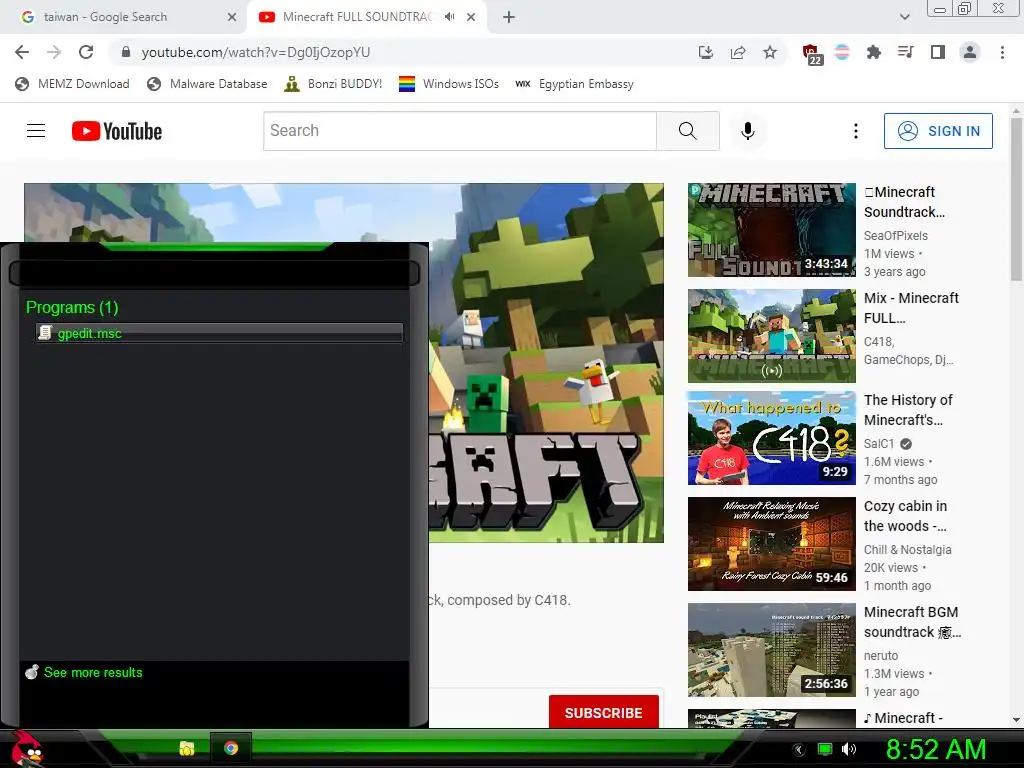The image size is (1024, 768).
Task: Open the Chrome taskbar icon
Action: 231,748
